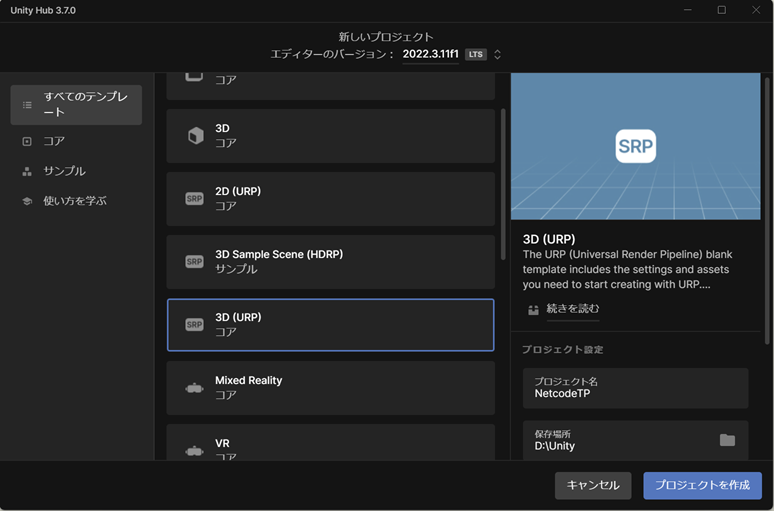Viewport: 774px width, 511px height.
Task: Switch to the コア category
Action: [54, 141]
